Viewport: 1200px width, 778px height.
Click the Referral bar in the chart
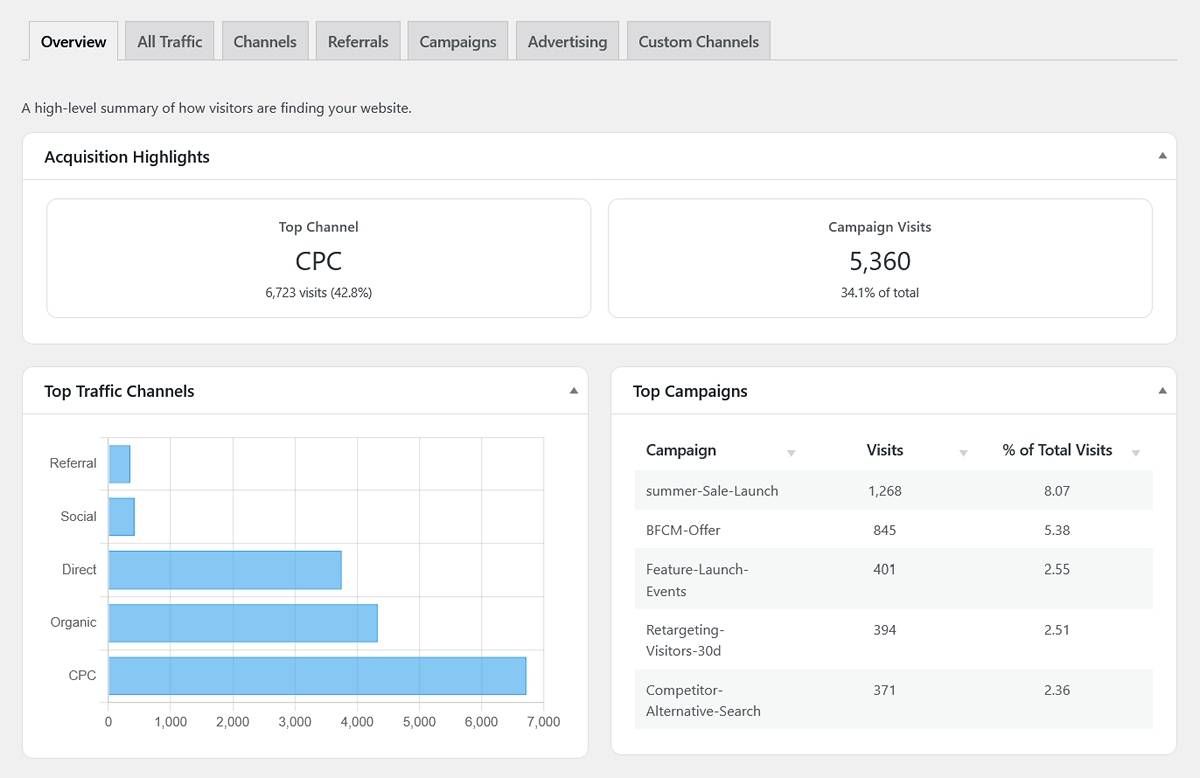point(119,463)
